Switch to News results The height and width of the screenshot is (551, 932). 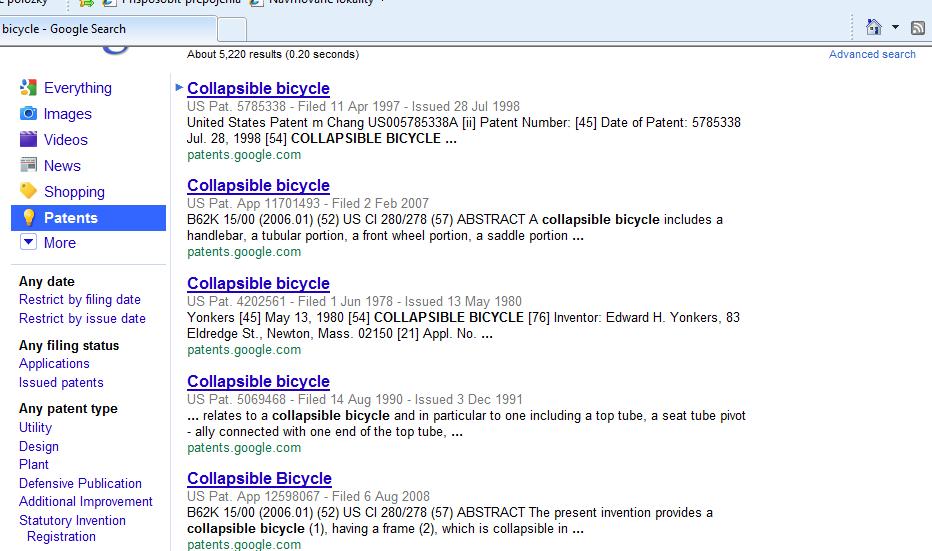point(62,166)
